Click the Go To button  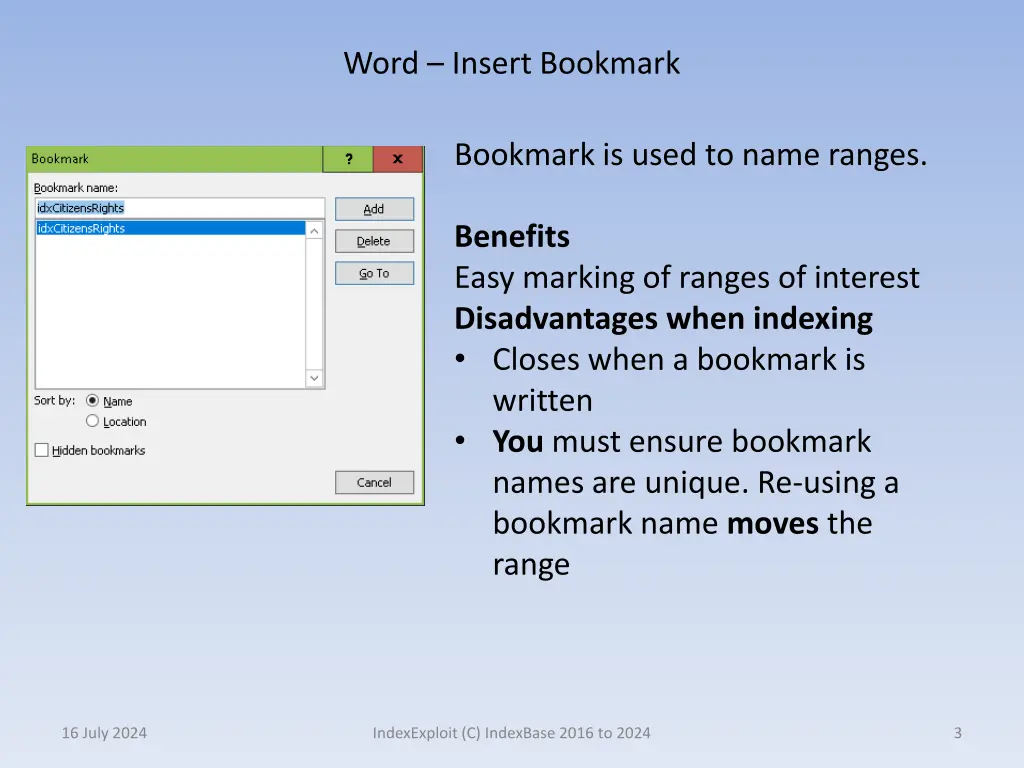pos(374,273)
